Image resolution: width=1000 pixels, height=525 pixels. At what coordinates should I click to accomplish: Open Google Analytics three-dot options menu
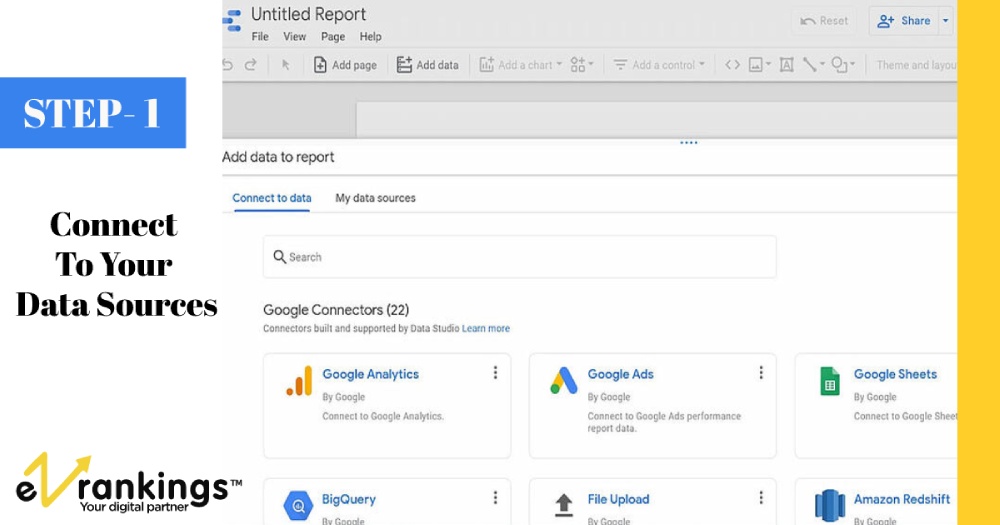coord(495,373)
